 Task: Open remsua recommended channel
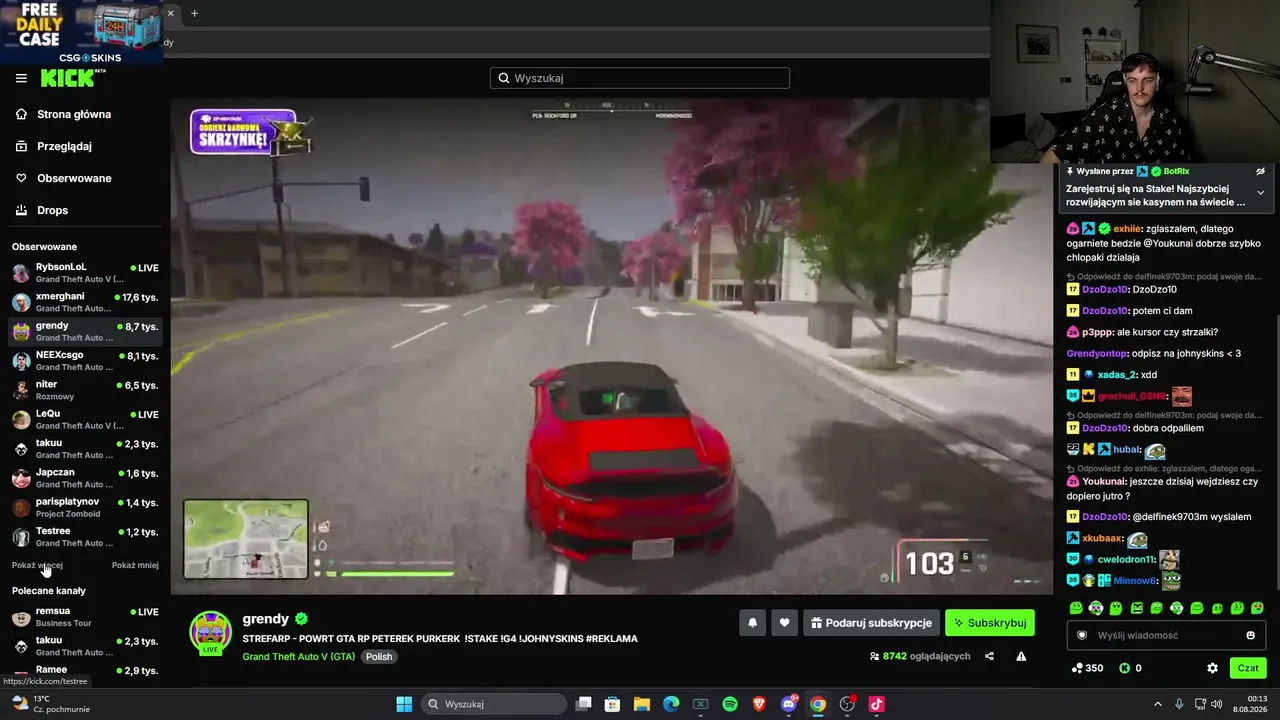(x=85, y=617)
